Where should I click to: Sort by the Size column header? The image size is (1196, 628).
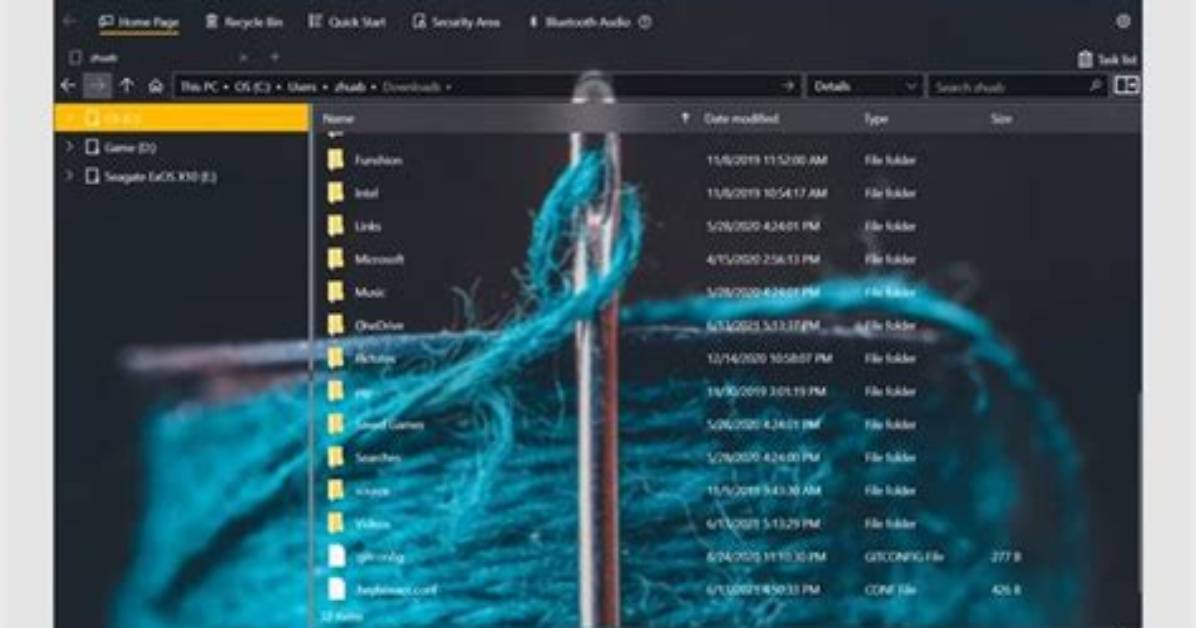(x=1001, y=118)
